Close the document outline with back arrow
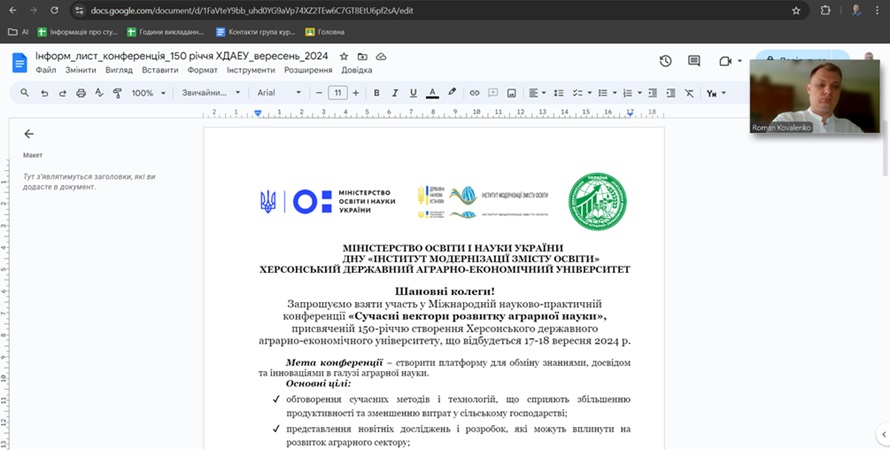 (29, 134)
